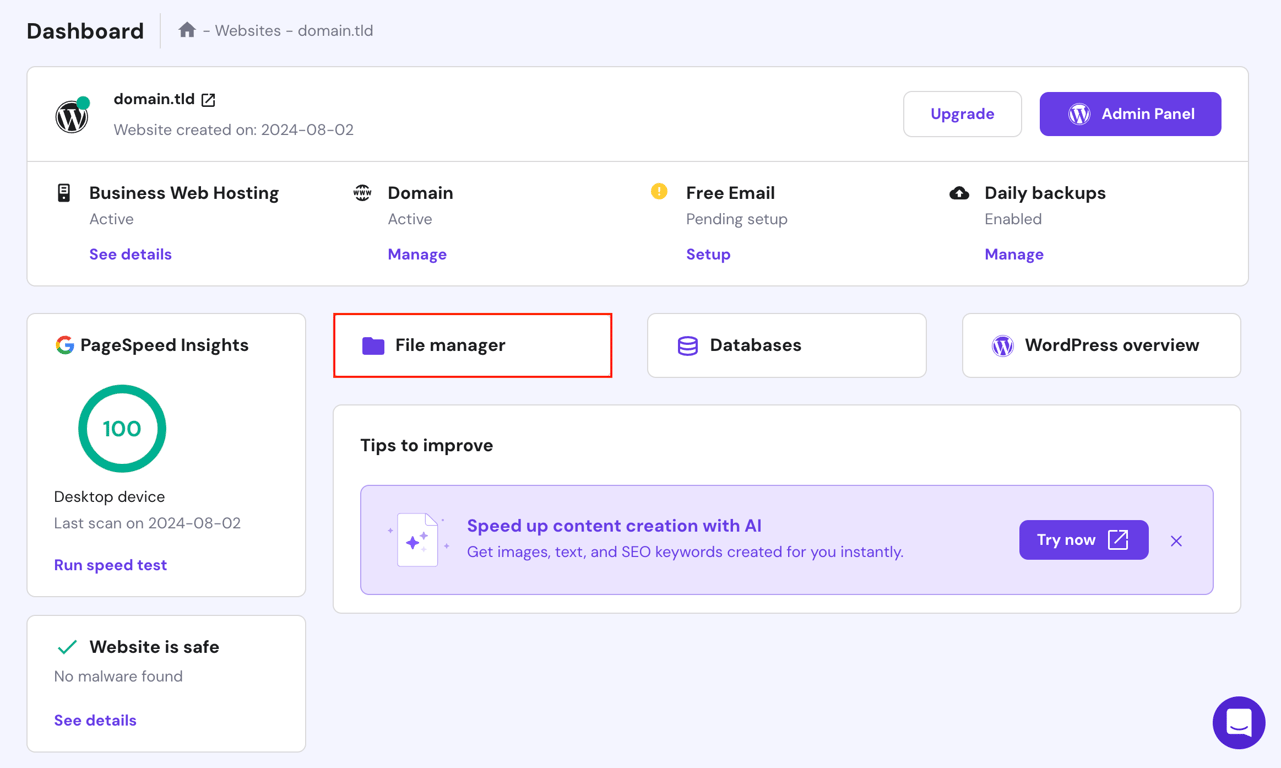Click the Databases stack icon
Viewport: 1281px width, 768px height.
click(687, 344)
